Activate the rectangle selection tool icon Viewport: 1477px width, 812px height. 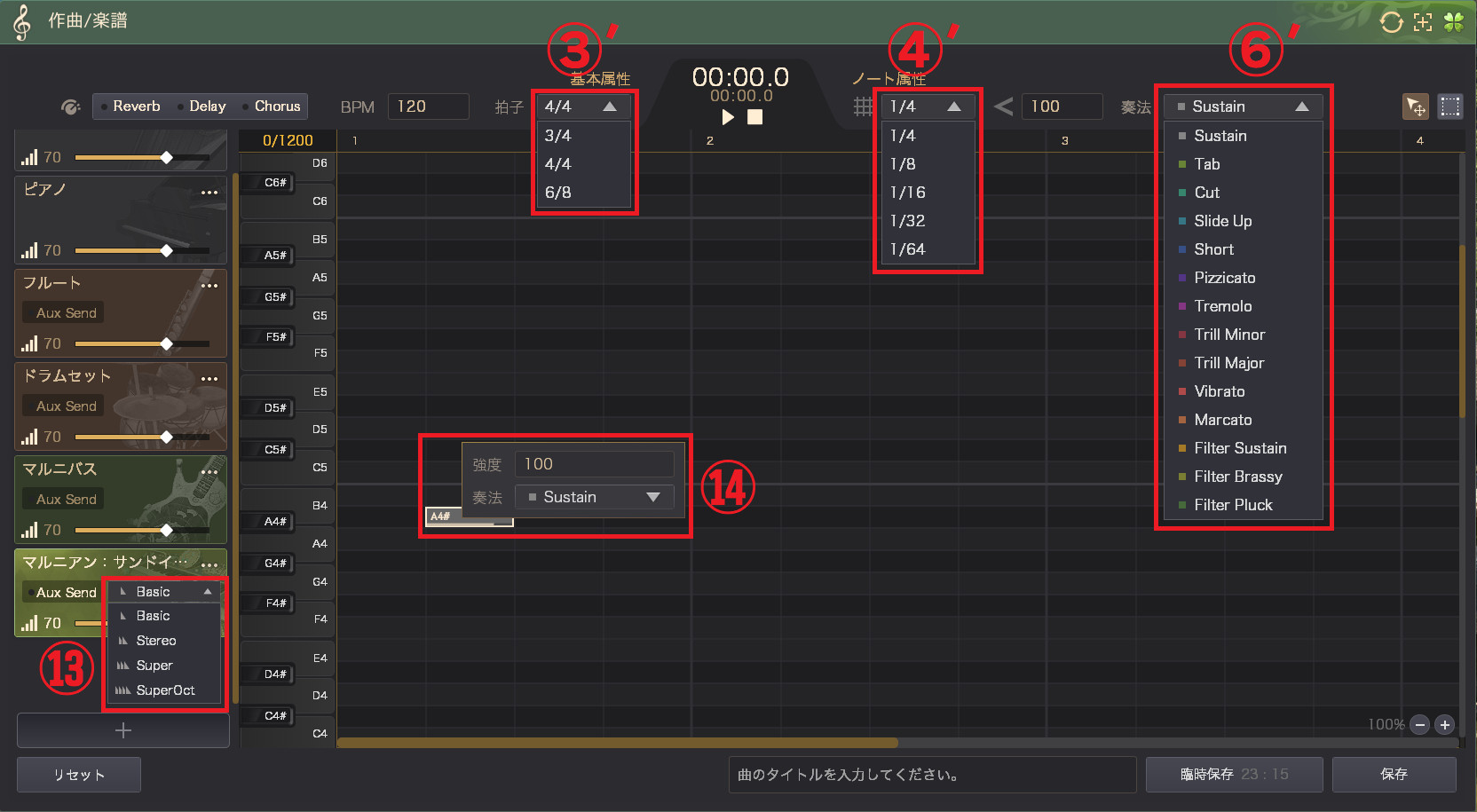coord(1450,106)
